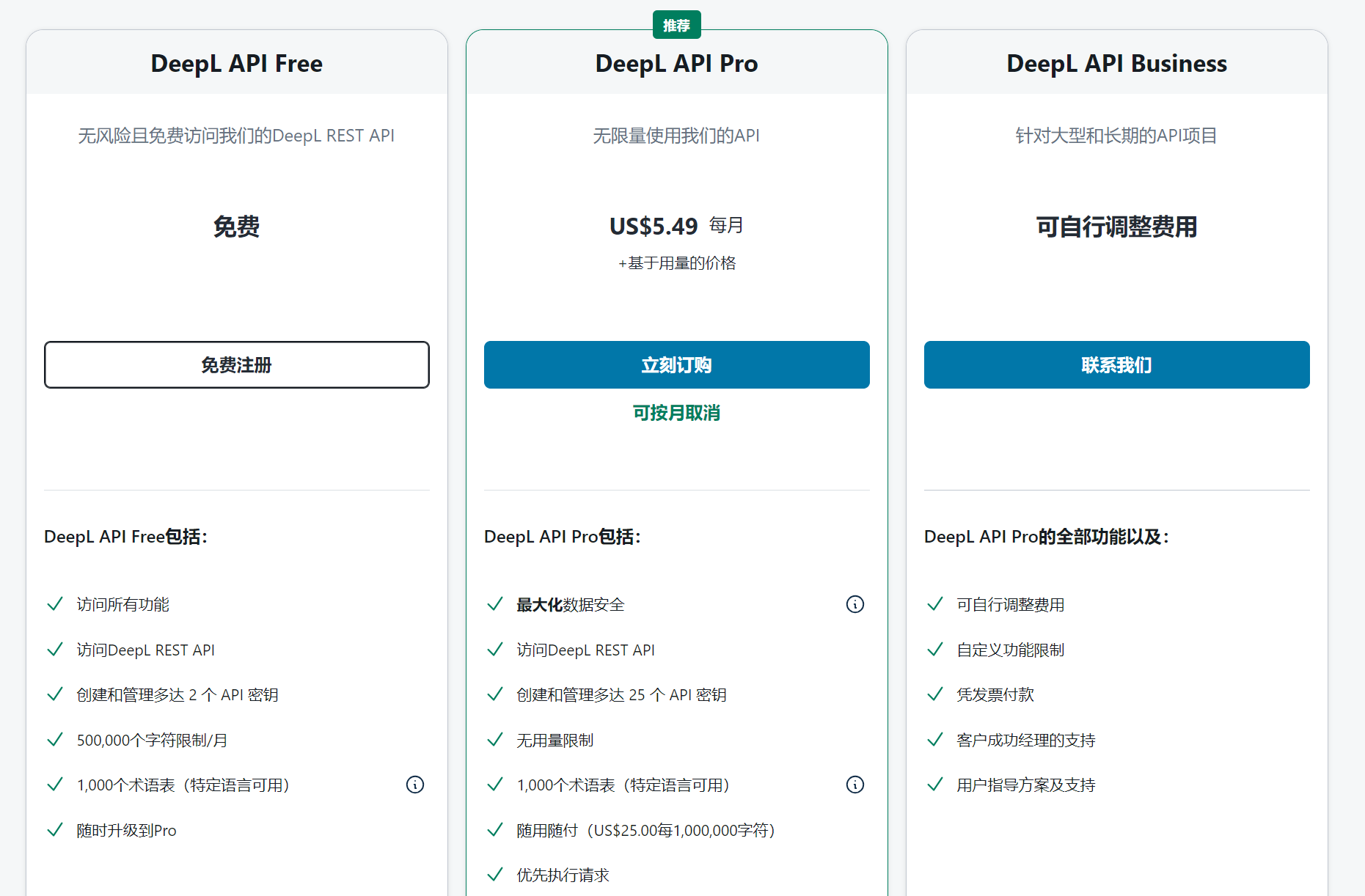Image resolution: width=1365 pixels, height=896 pixels.
Task: Click 随时升级到Pro feature
Action: 127,830
